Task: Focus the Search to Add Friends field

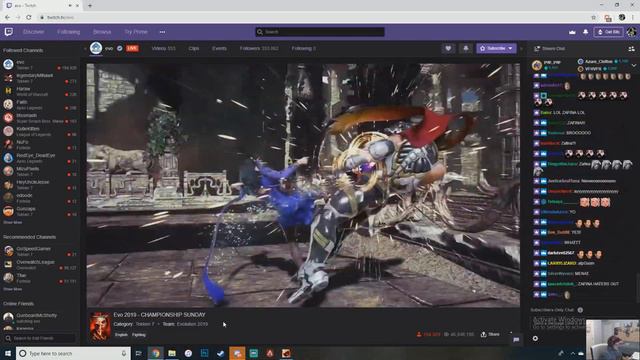Action: pyautogui.click(x=40, y=338)
